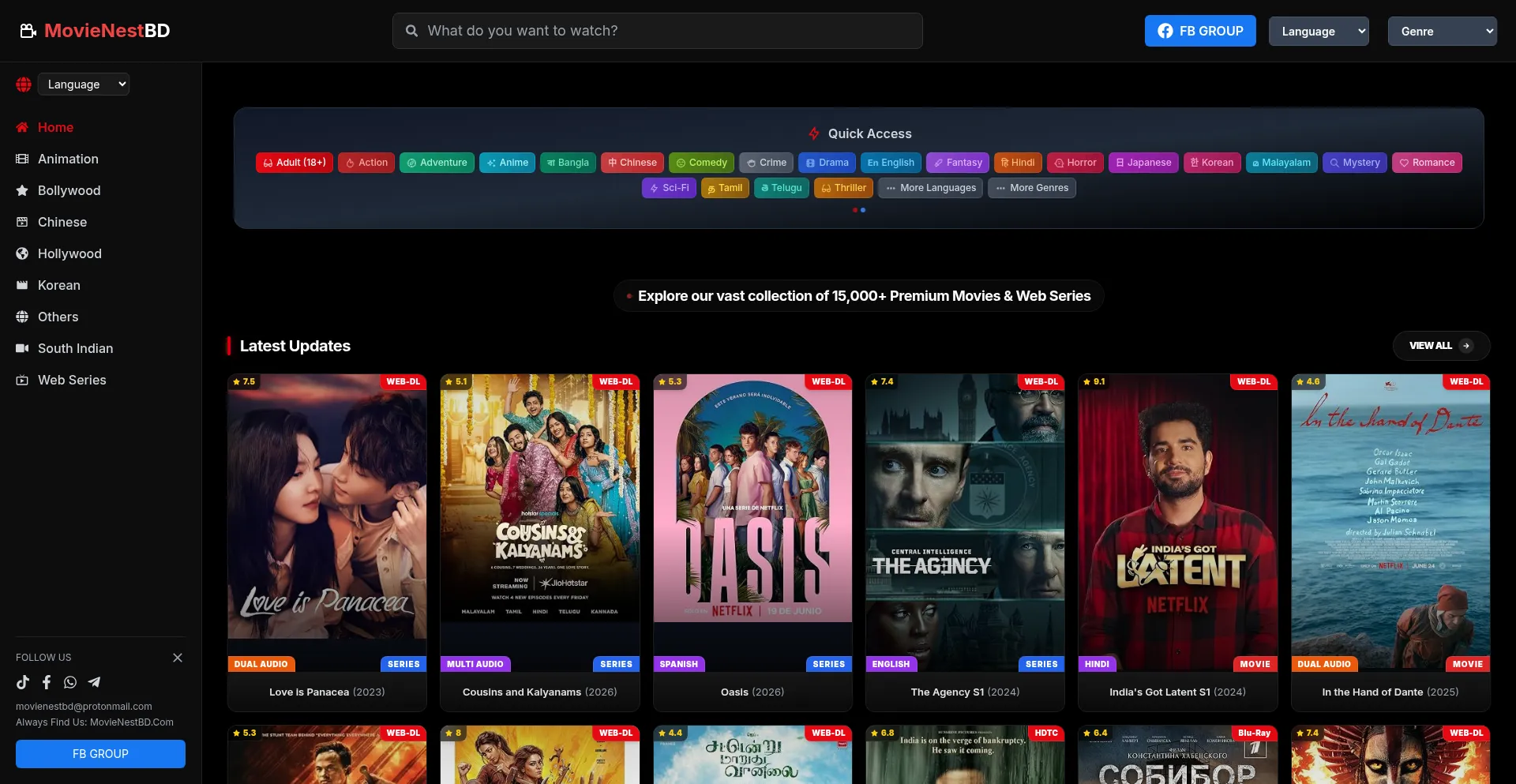This screenshot has width=1516, height=784.
Task: Click the Quick Access lightning icon
Action: [x=813, y=133]
